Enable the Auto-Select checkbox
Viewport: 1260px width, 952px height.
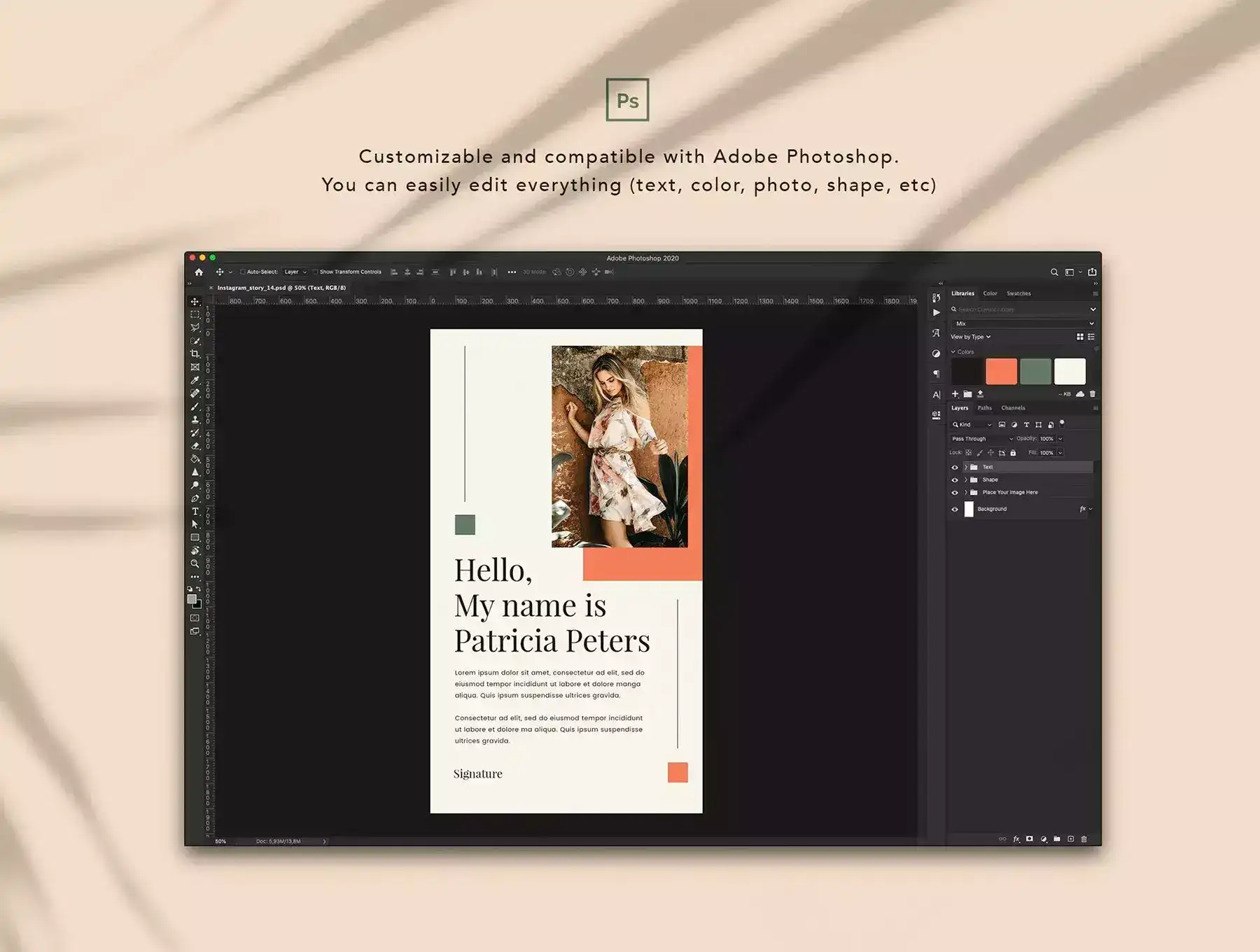click(243, 272)
